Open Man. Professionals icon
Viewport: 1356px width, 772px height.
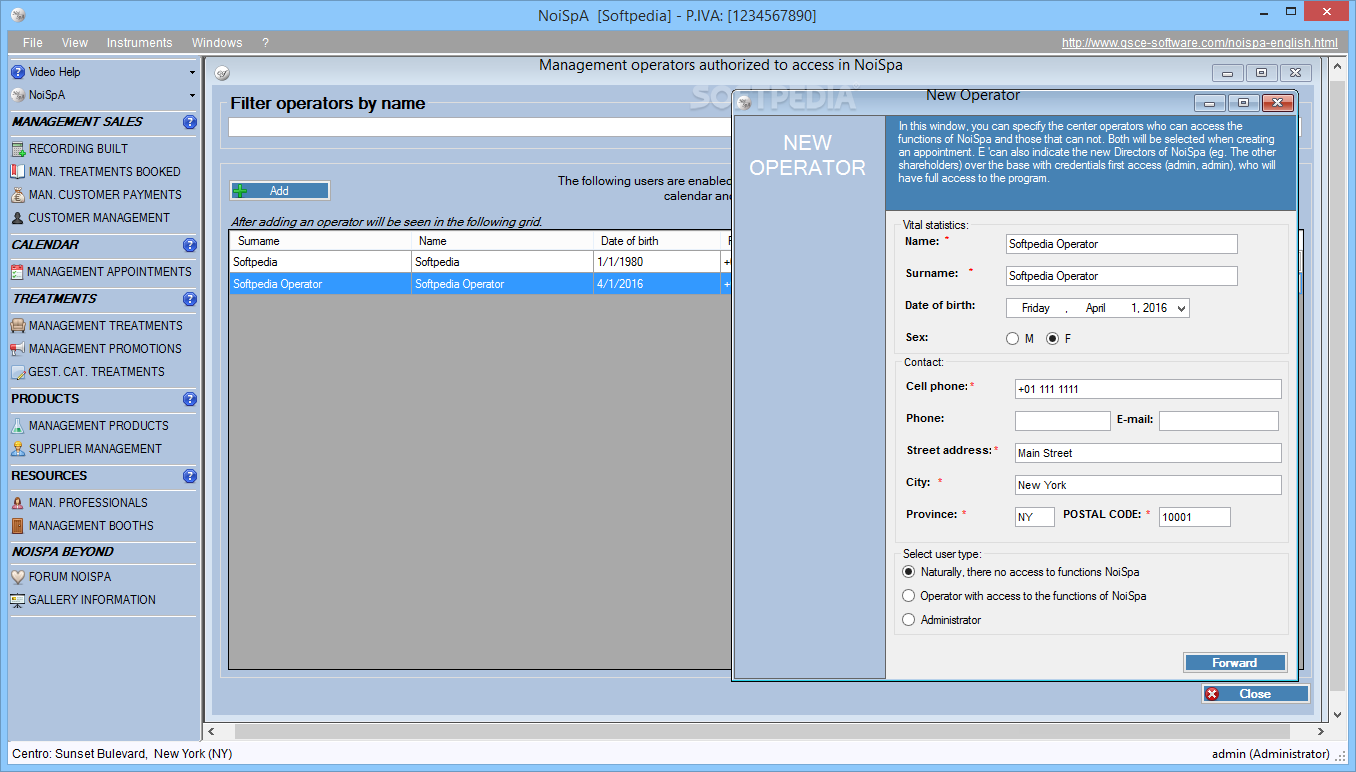coord(18,503)
